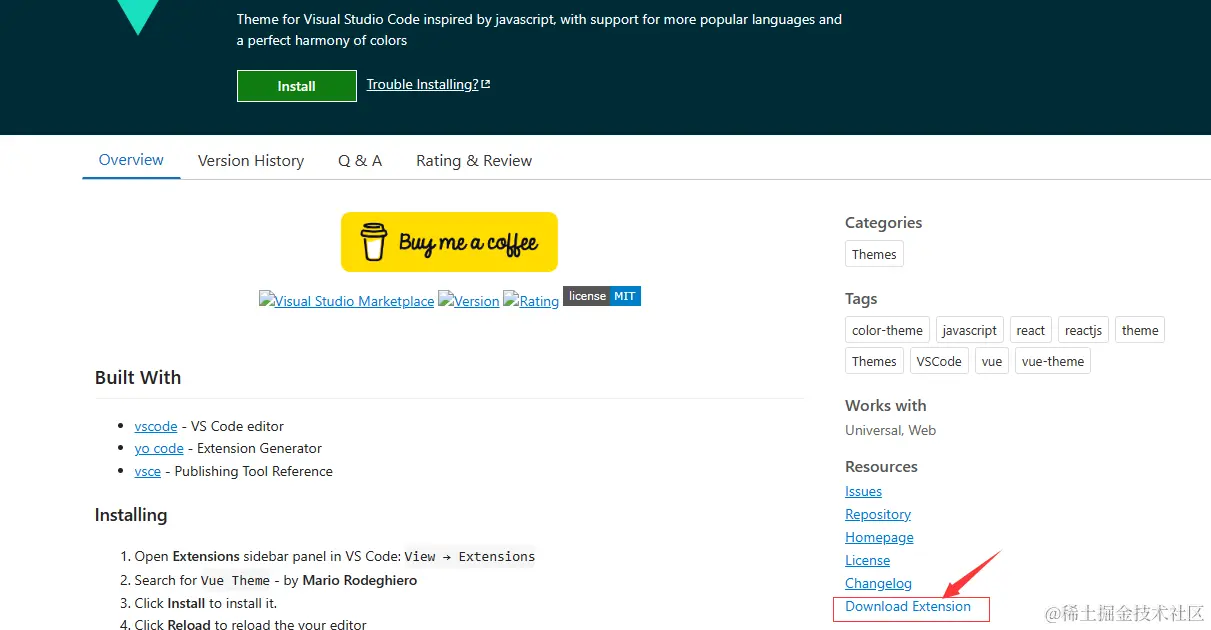
Task: Select the javascript tag
Action: click(x=969, y=330)
